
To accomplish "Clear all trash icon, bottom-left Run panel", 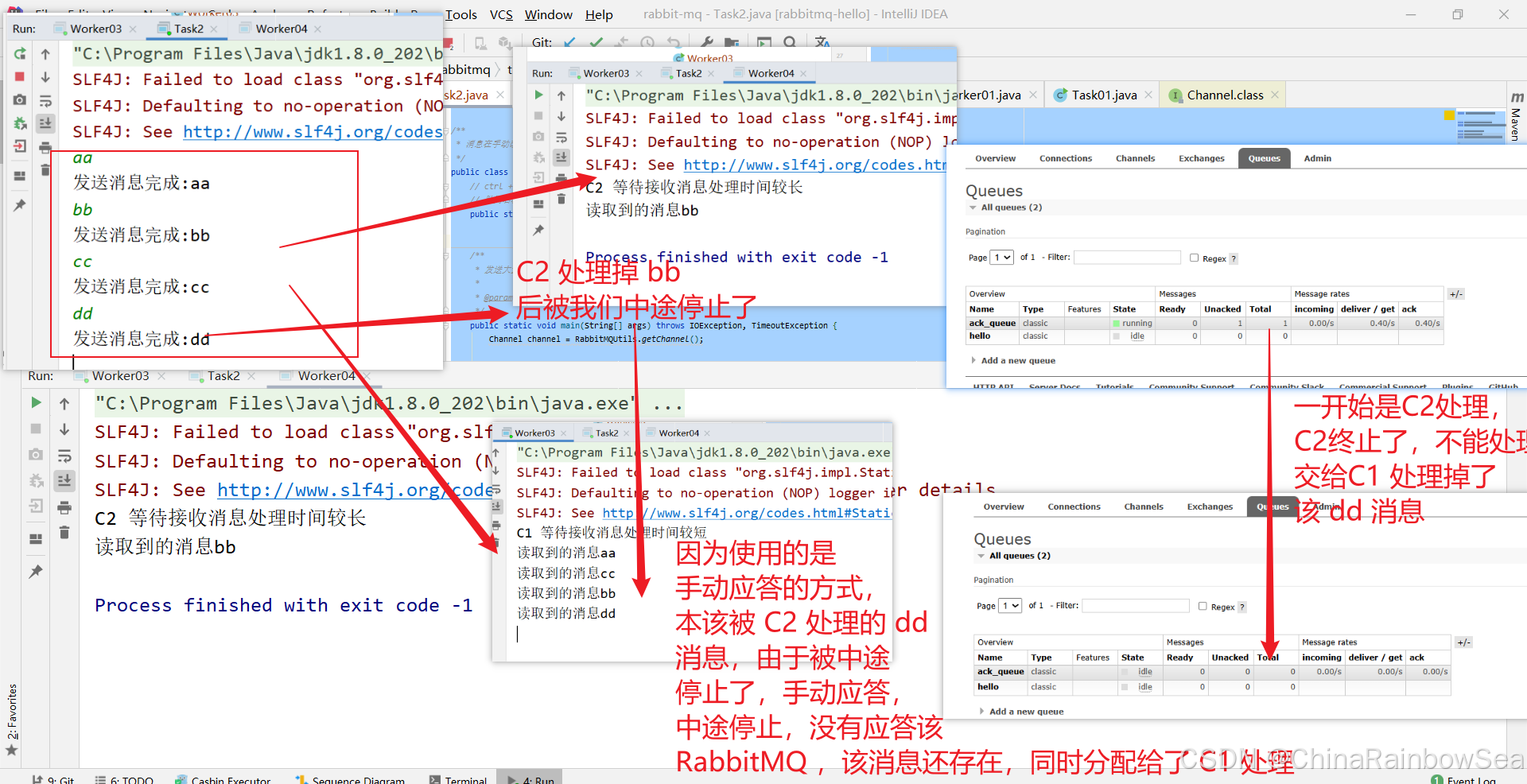I will [64, 532].
